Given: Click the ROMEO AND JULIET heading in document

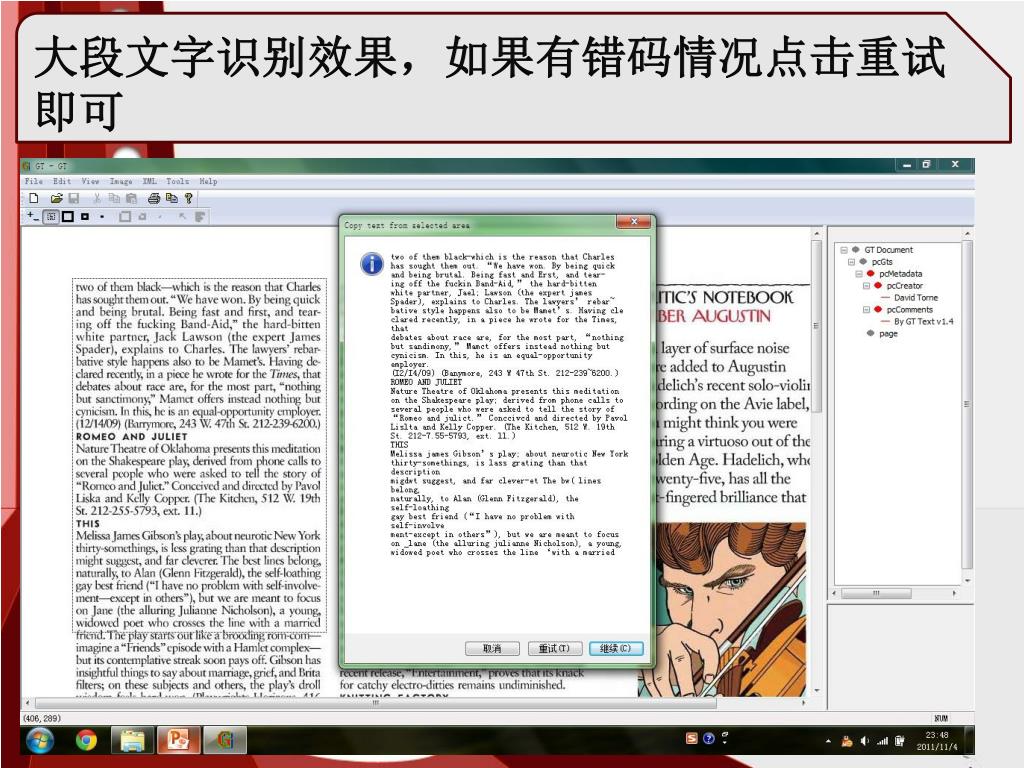Looking at the screenshot, I should (132, 436).
